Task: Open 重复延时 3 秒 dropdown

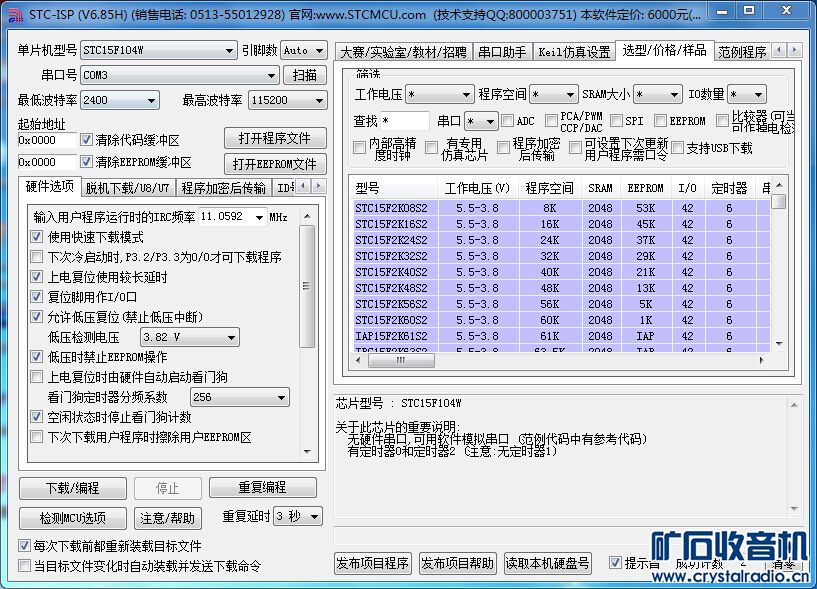Action: [298, 517]
